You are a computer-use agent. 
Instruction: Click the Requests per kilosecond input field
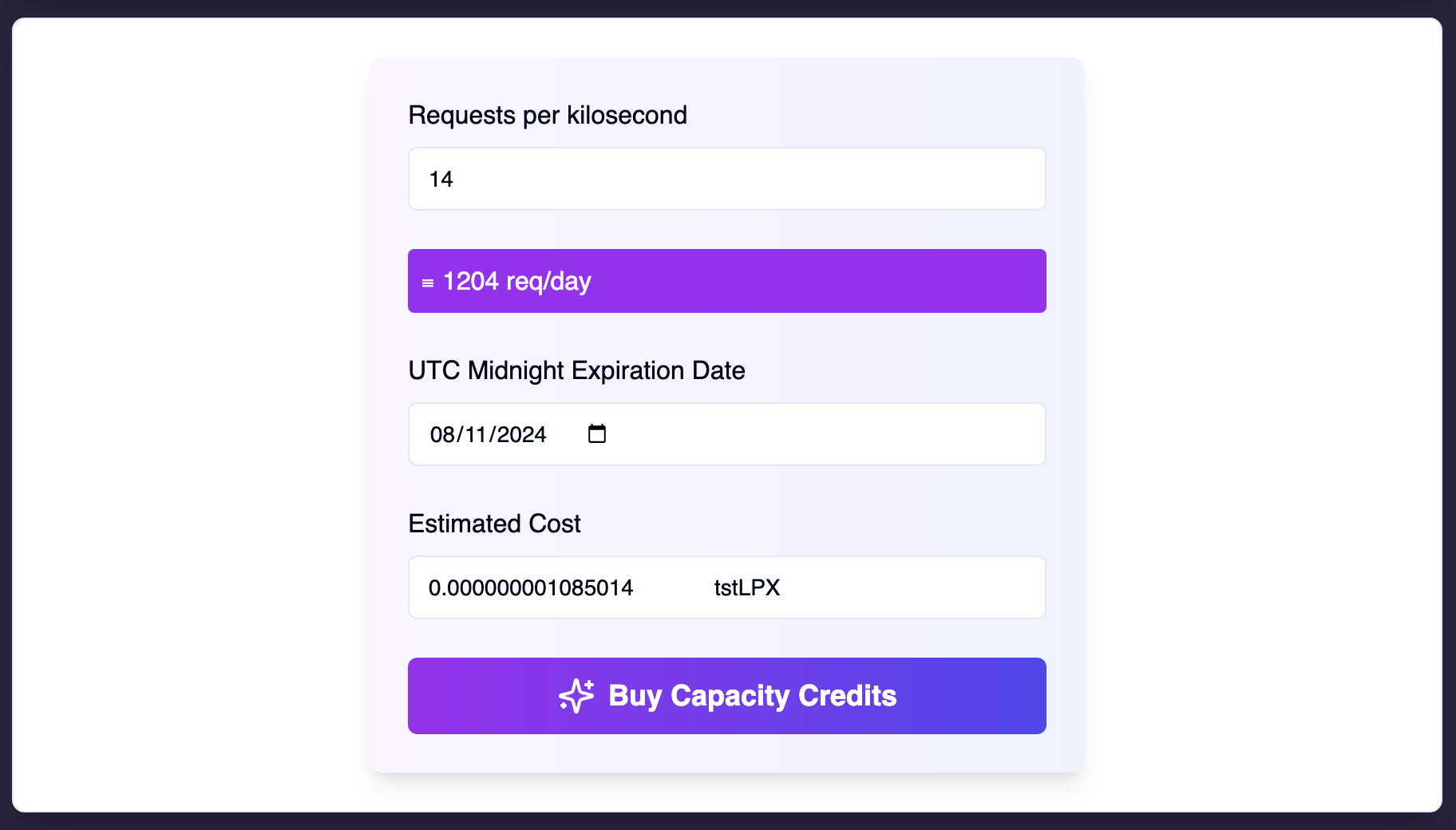[x=726, y=178]
